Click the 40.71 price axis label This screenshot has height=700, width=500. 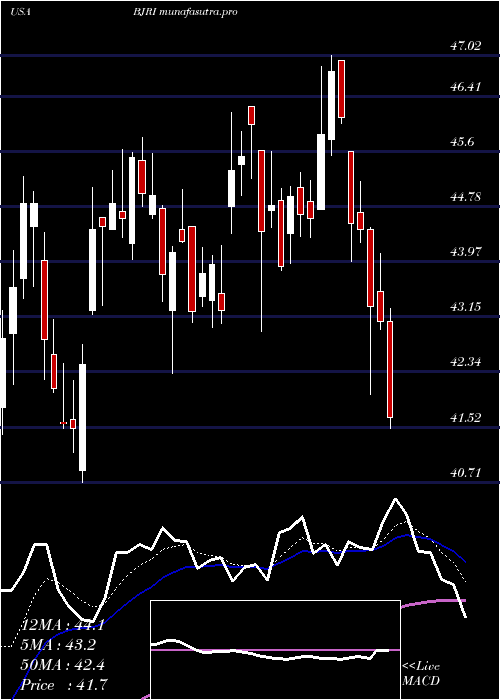[465, 472]
